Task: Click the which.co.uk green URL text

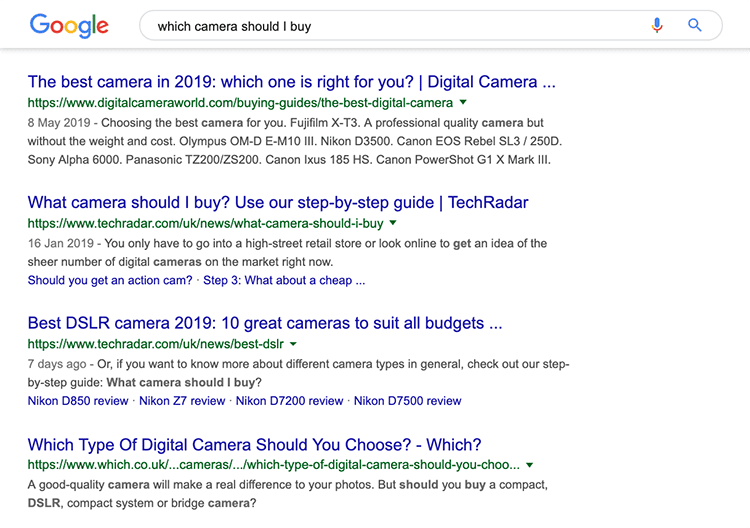Action: (x=274, y=465)
